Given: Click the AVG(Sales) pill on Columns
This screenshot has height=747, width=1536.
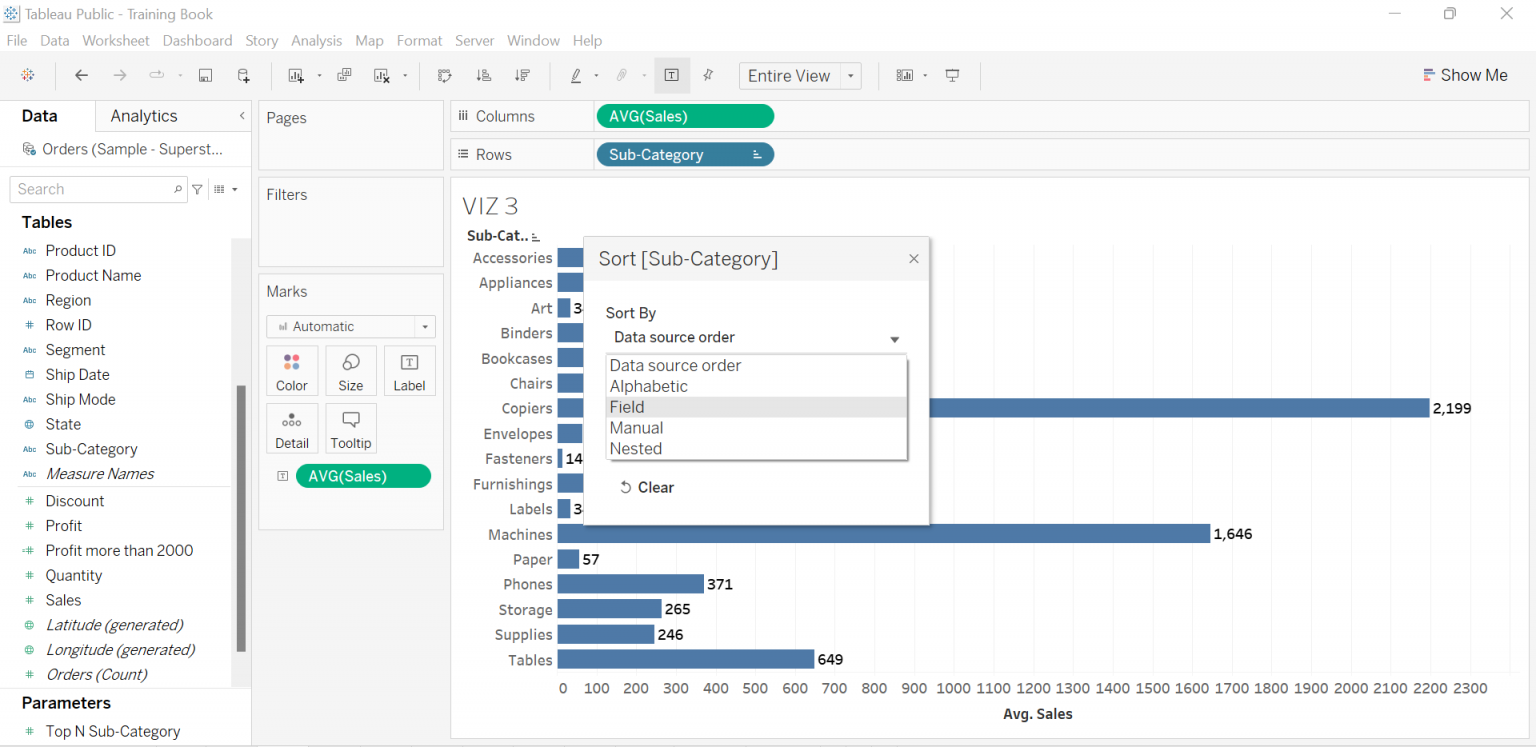Looking at the screenshot, I should click(685, 115).
